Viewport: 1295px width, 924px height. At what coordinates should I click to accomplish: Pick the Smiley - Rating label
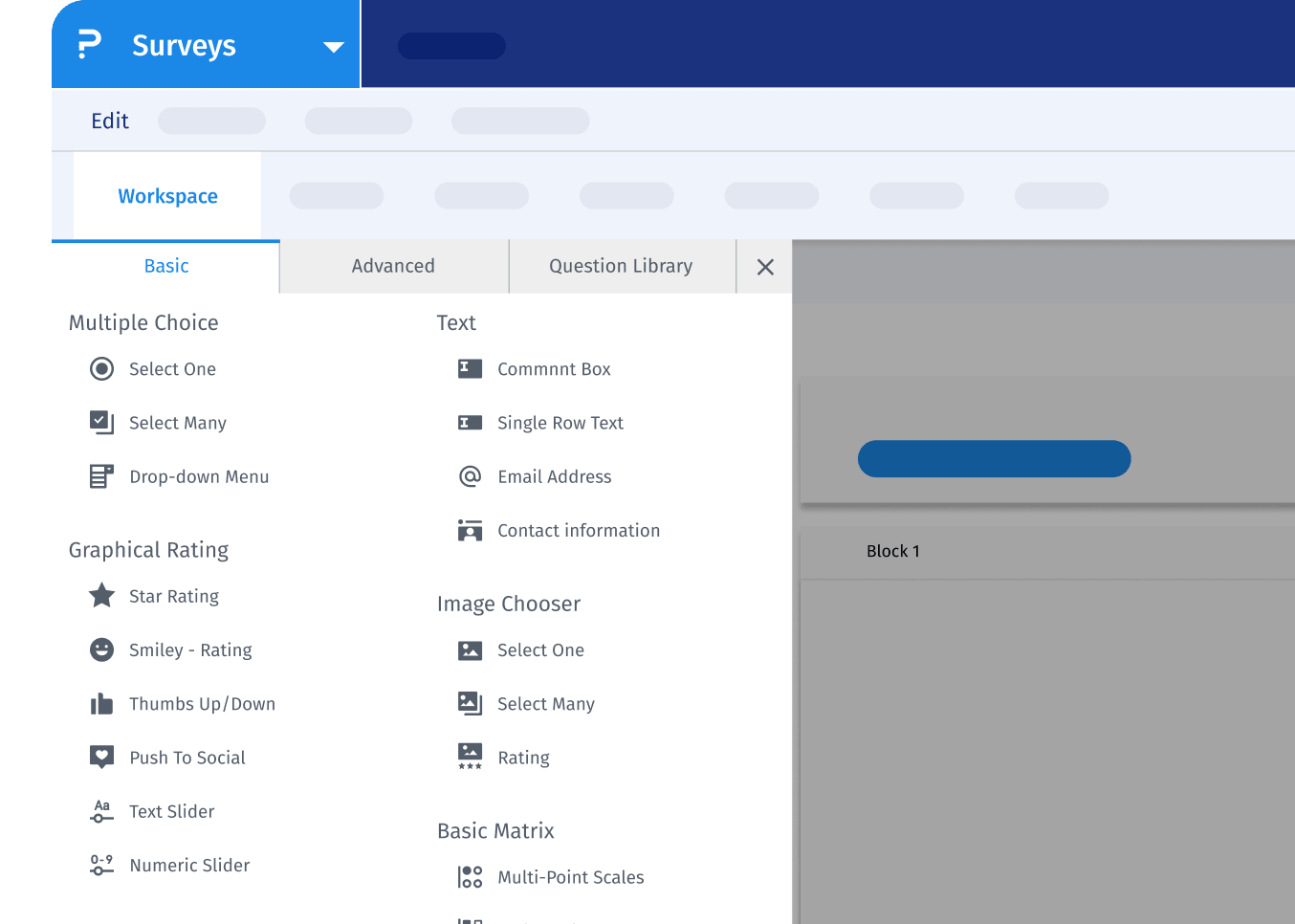(x=190, y=650)
